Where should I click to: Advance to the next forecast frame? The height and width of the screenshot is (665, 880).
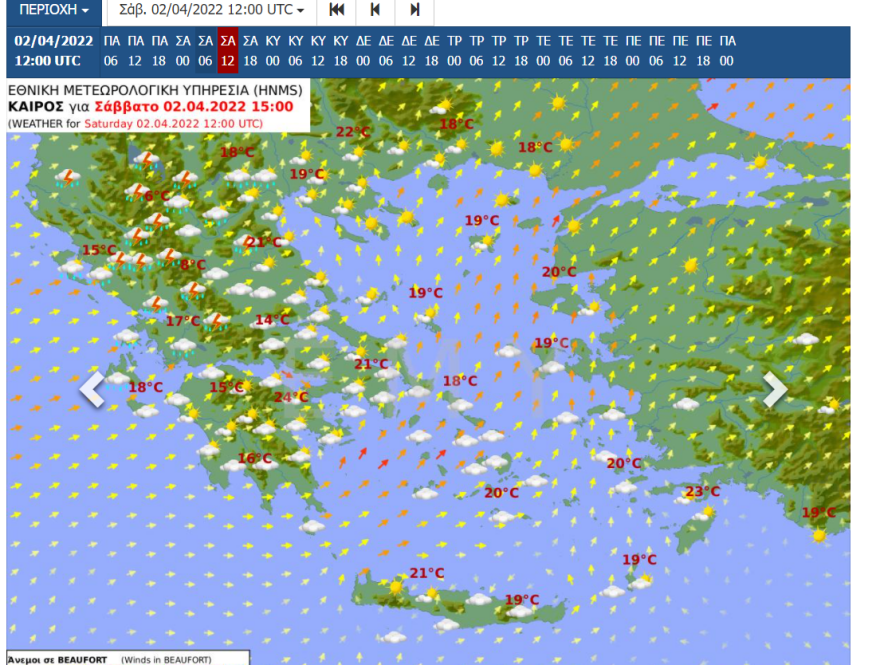pos(414,10)
